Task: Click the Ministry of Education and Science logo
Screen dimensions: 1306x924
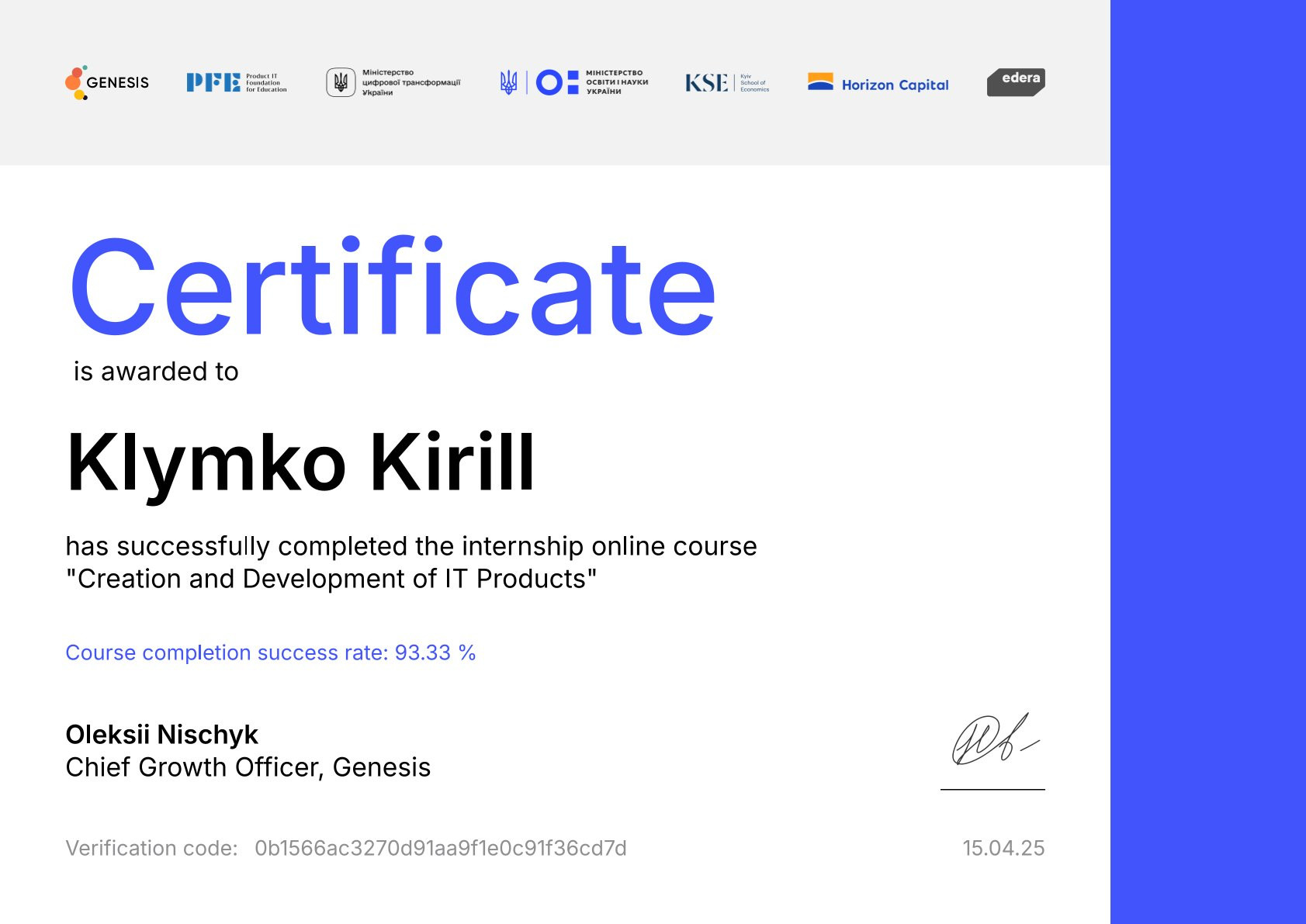Action: click(574, 82)
